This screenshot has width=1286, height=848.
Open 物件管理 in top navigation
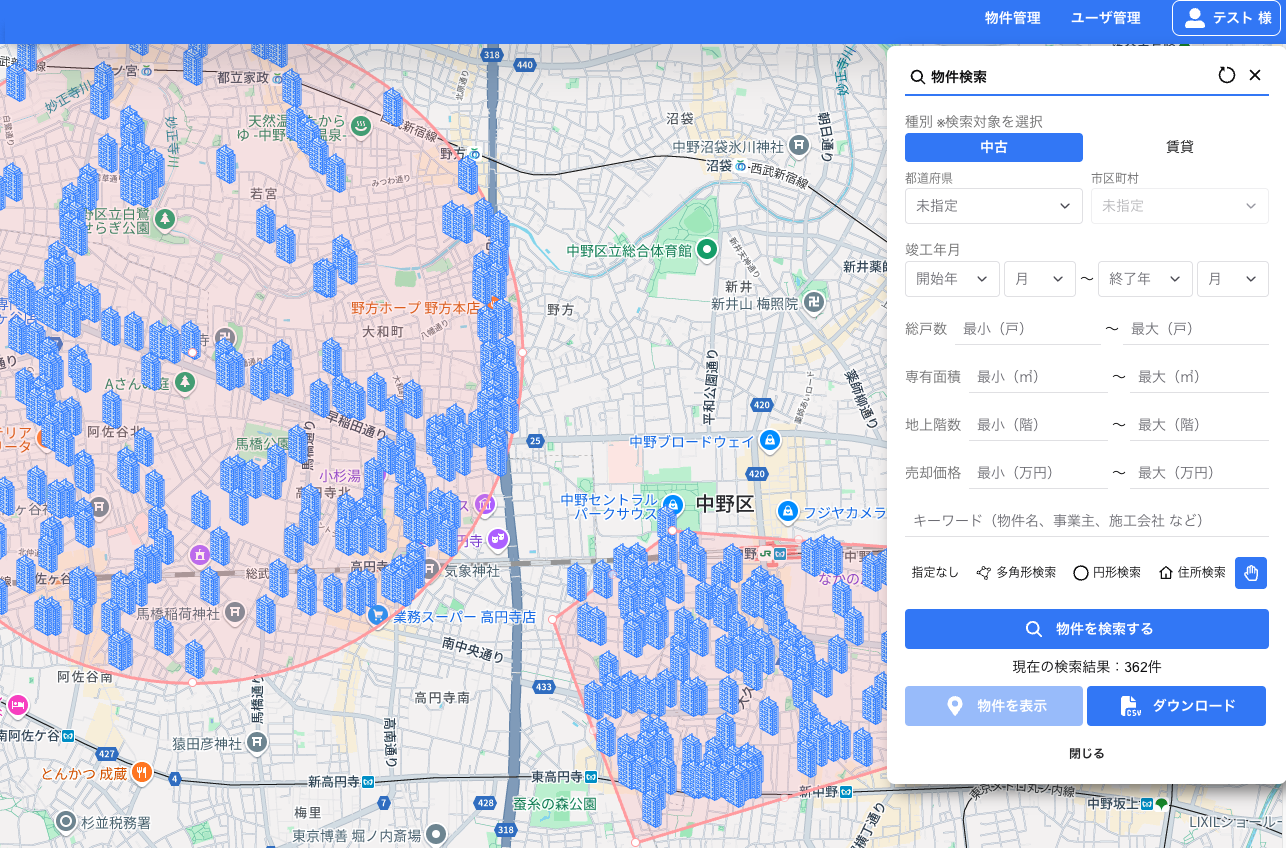click(x=1012, y=18)
